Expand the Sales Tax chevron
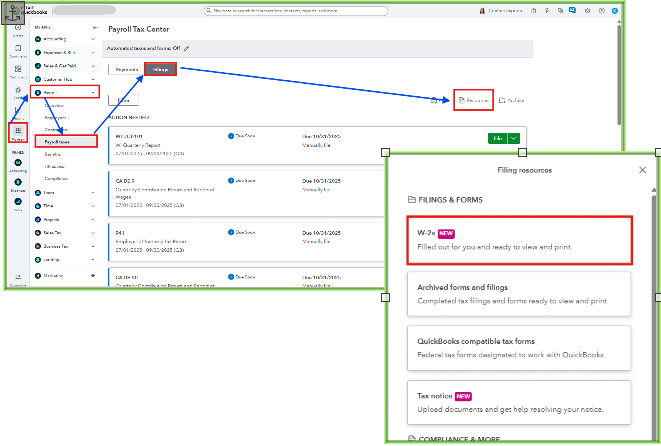Screen dimensions: 661x446 93,233
